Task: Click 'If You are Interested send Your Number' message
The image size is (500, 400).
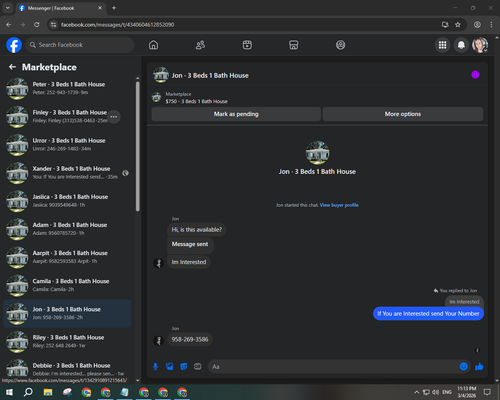Action: tap(428, 314)
